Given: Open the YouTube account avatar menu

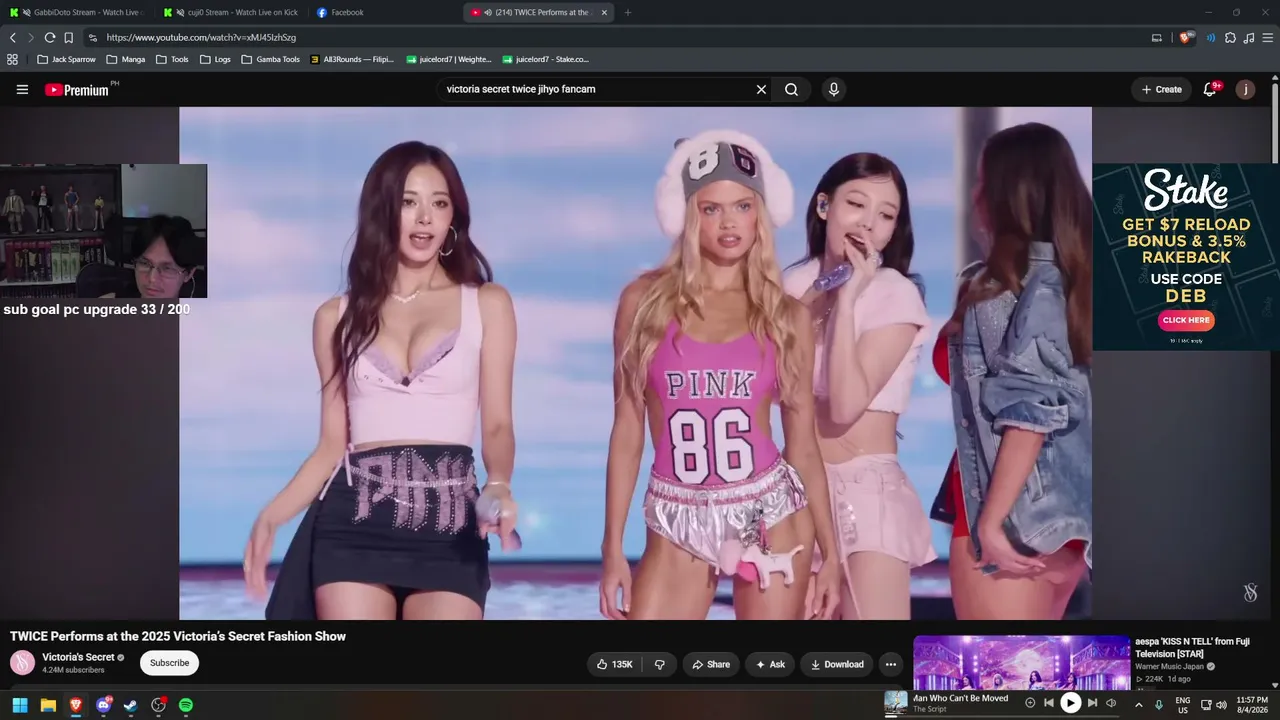Looking at the screenshot, I should [x=1245, y=89].
